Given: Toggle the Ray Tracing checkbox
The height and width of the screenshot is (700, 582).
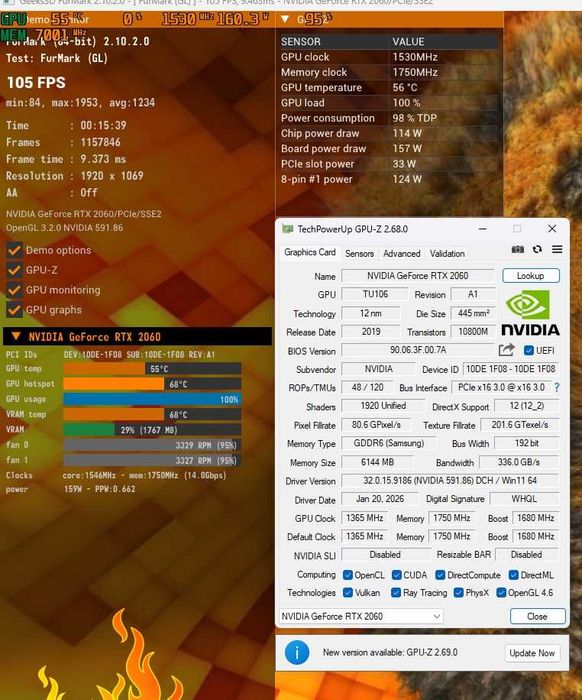Looking at the screenshot, I should click(x=396, y=592).
